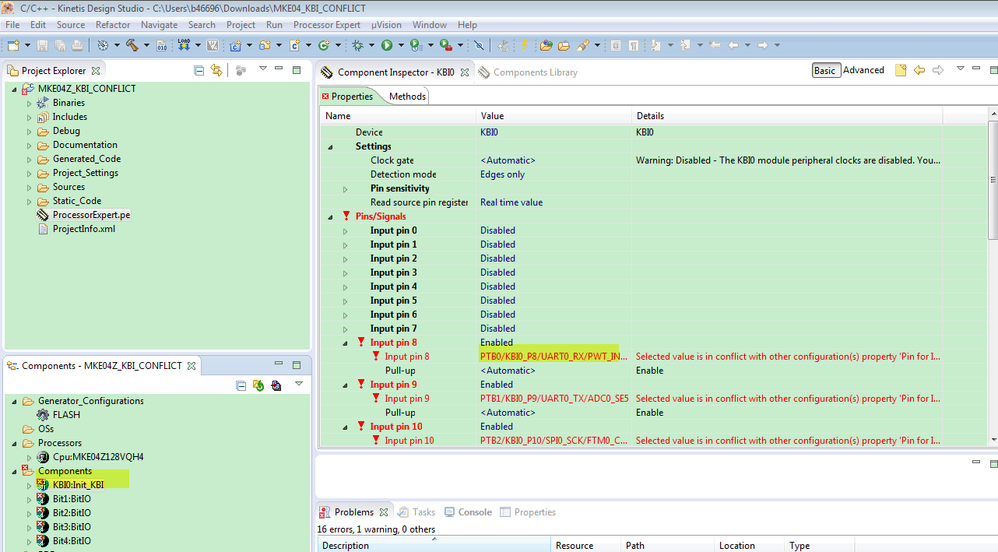Click the Back to last edit location arrow
This screenshot has height=552, width=998.
pos(715,45)
